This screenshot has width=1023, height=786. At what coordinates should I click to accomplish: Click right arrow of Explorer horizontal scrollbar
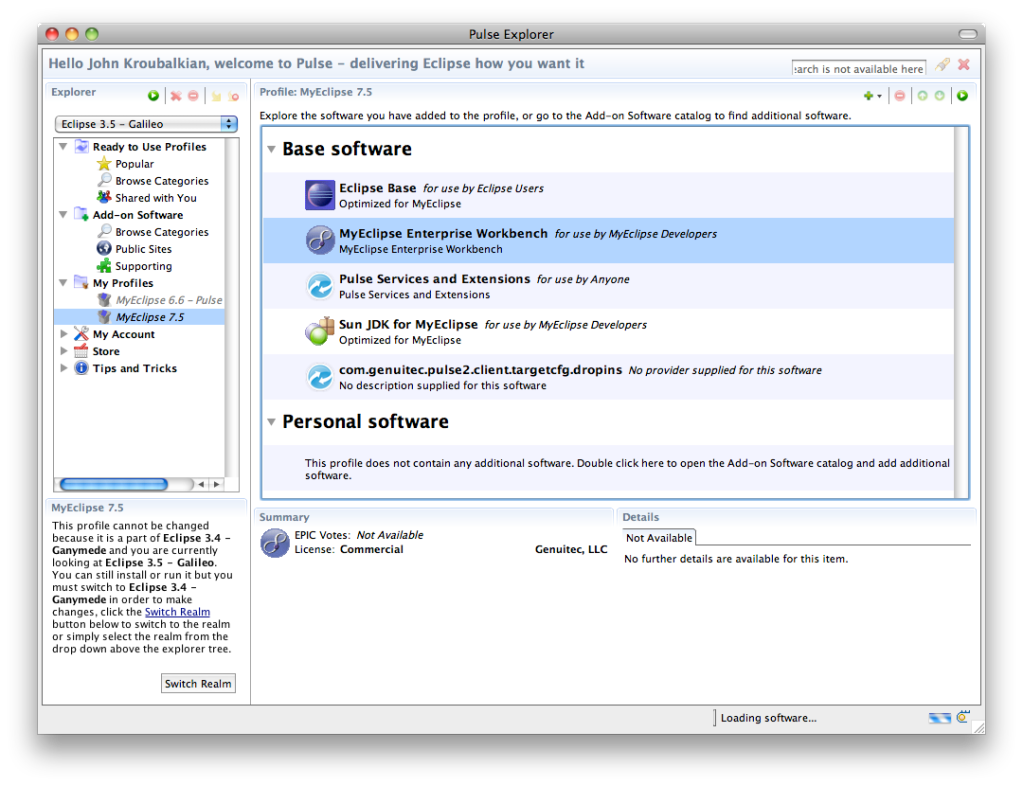[x=217, y=484]
